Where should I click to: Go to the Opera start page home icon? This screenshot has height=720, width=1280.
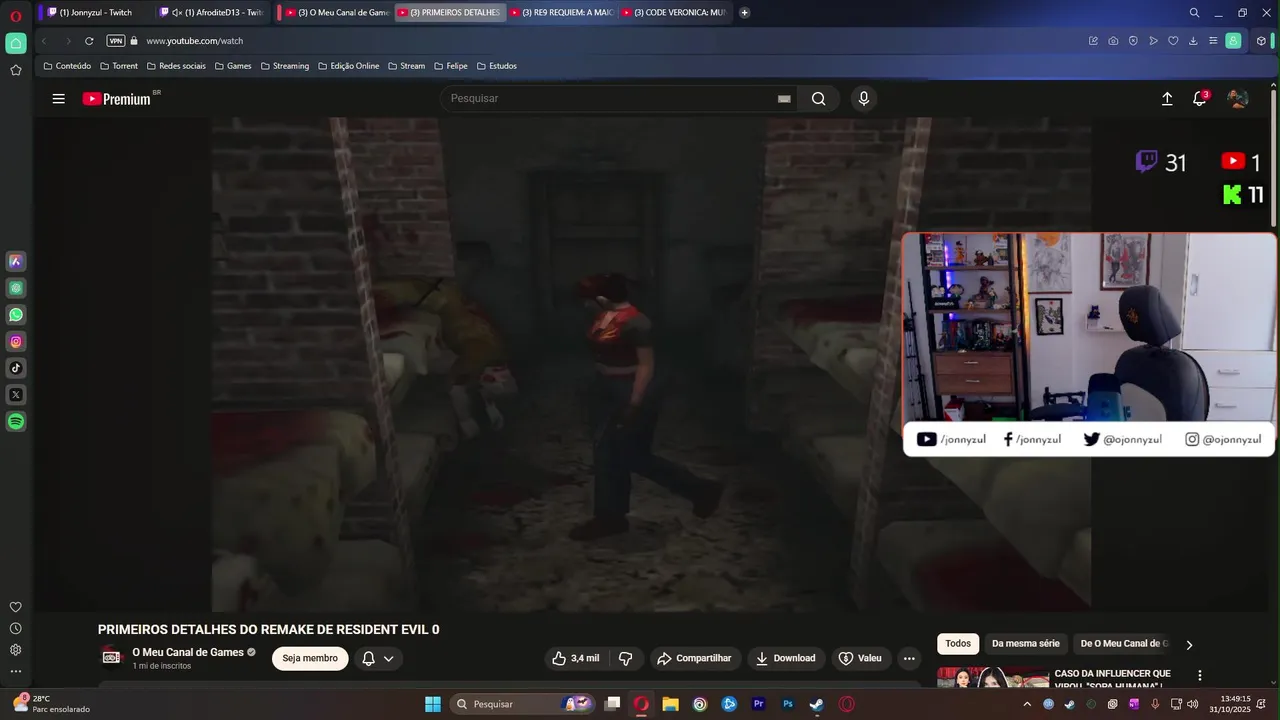16,43
